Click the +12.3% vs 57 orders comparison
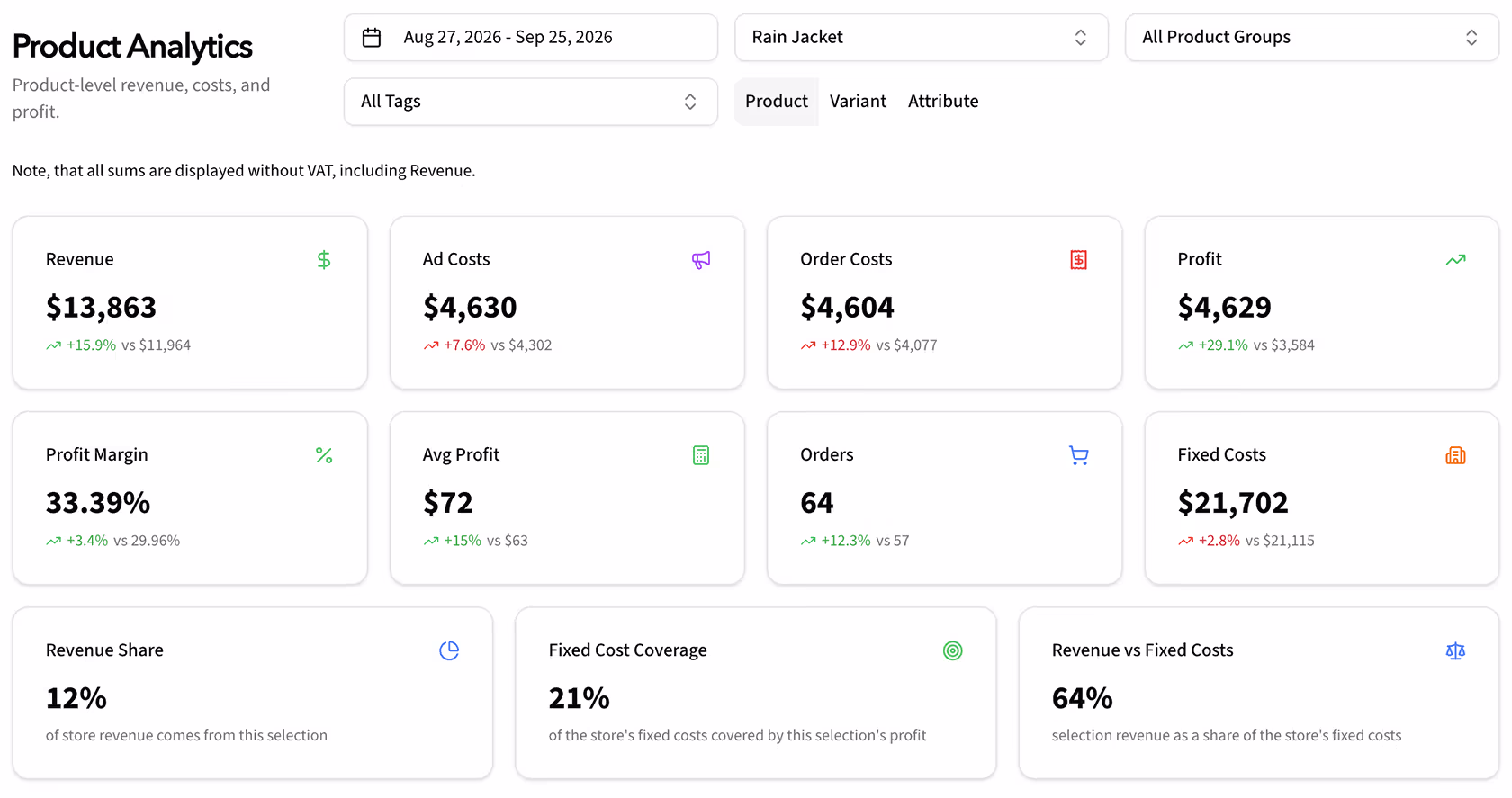1512x798 pixels. (855, 541)
